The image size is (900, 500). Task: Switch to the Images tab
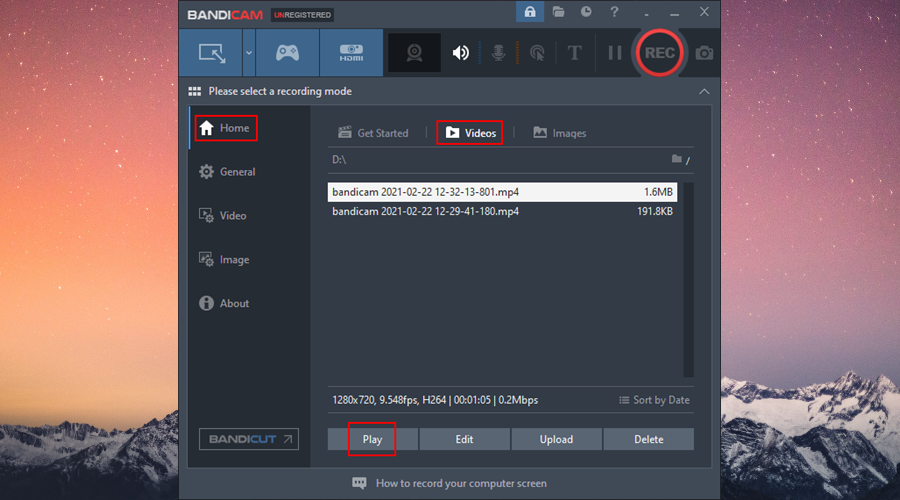point(560,133)
